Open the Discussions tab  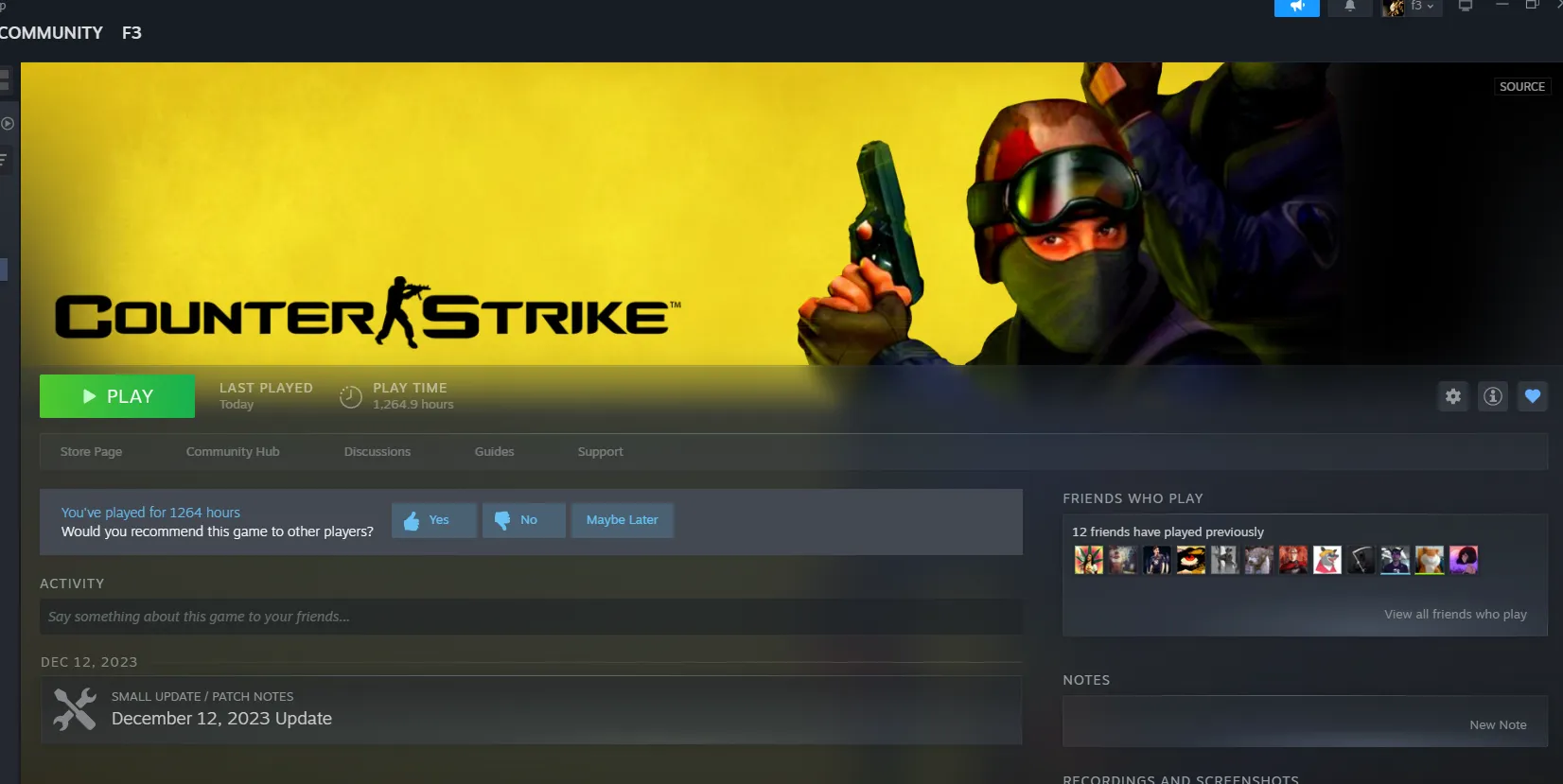coord(378,452)
